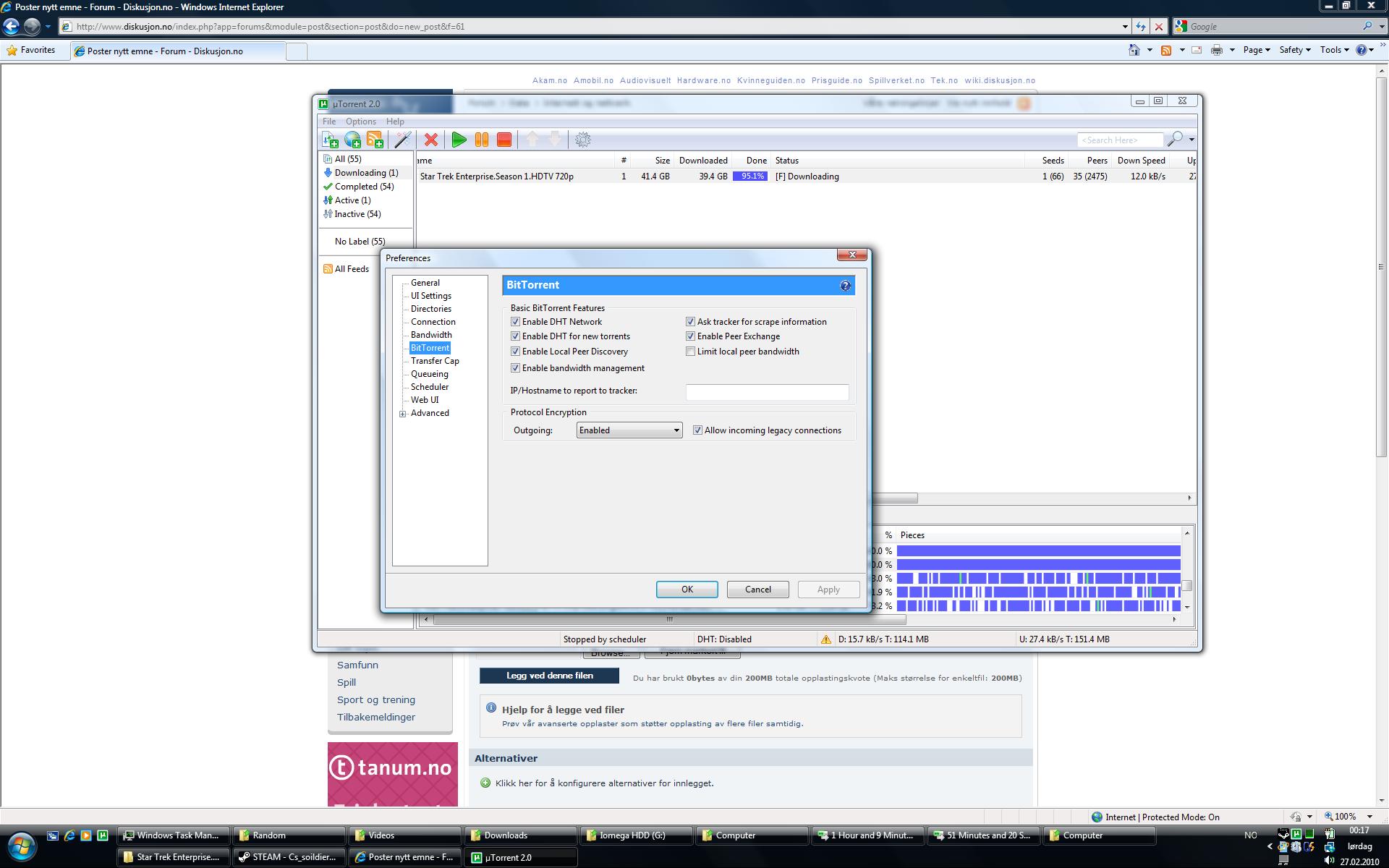Toggle Enable Local Peer Discovery checkbox

[516, 352]
